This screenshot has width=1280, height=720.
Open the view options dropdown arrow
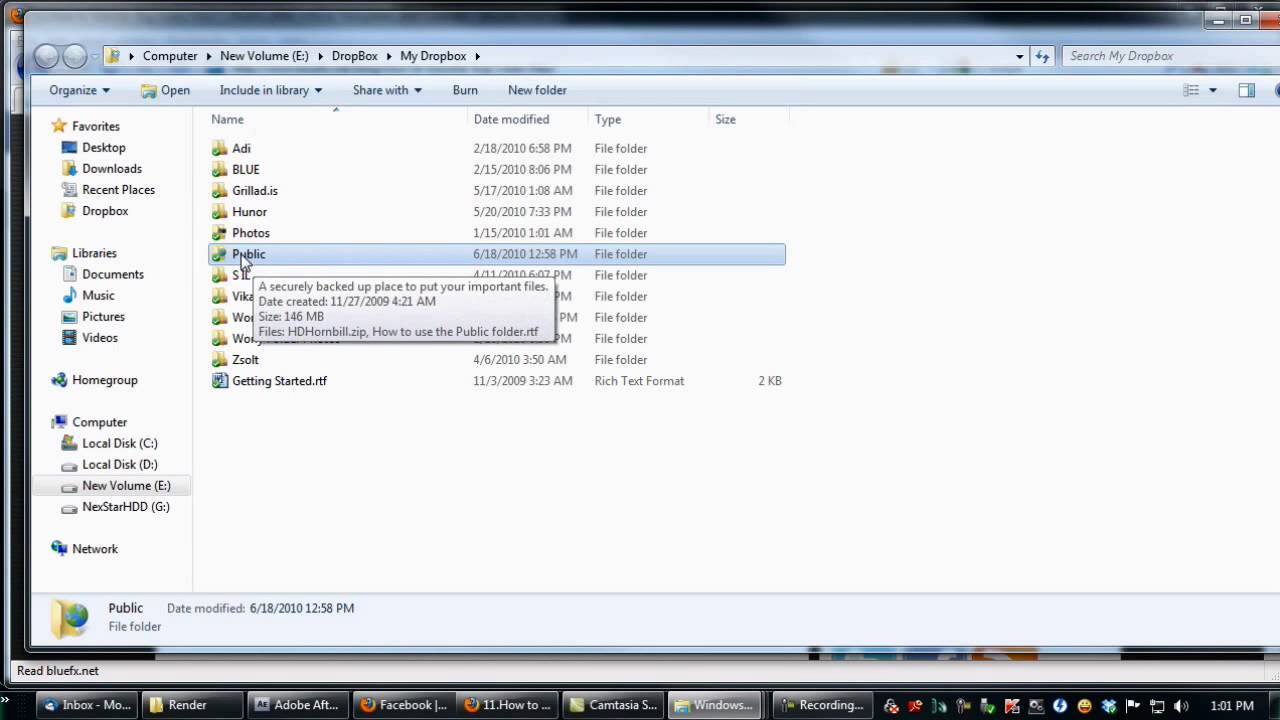coord(1212,90)
